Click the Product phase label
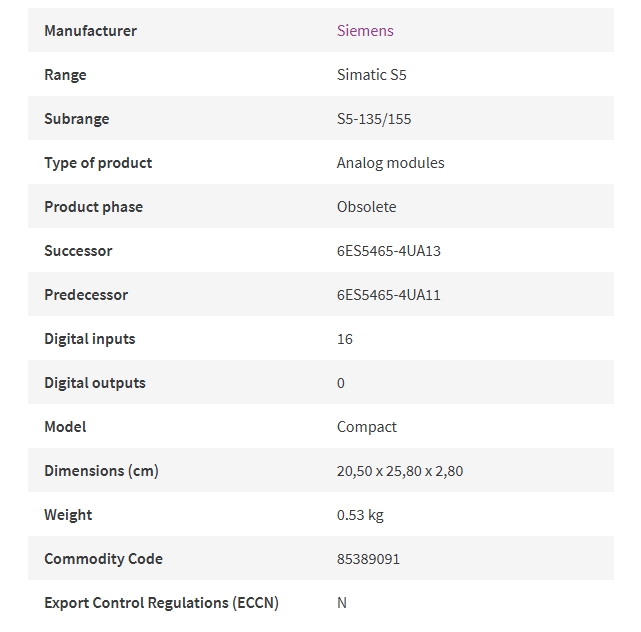 coord(94,207)
